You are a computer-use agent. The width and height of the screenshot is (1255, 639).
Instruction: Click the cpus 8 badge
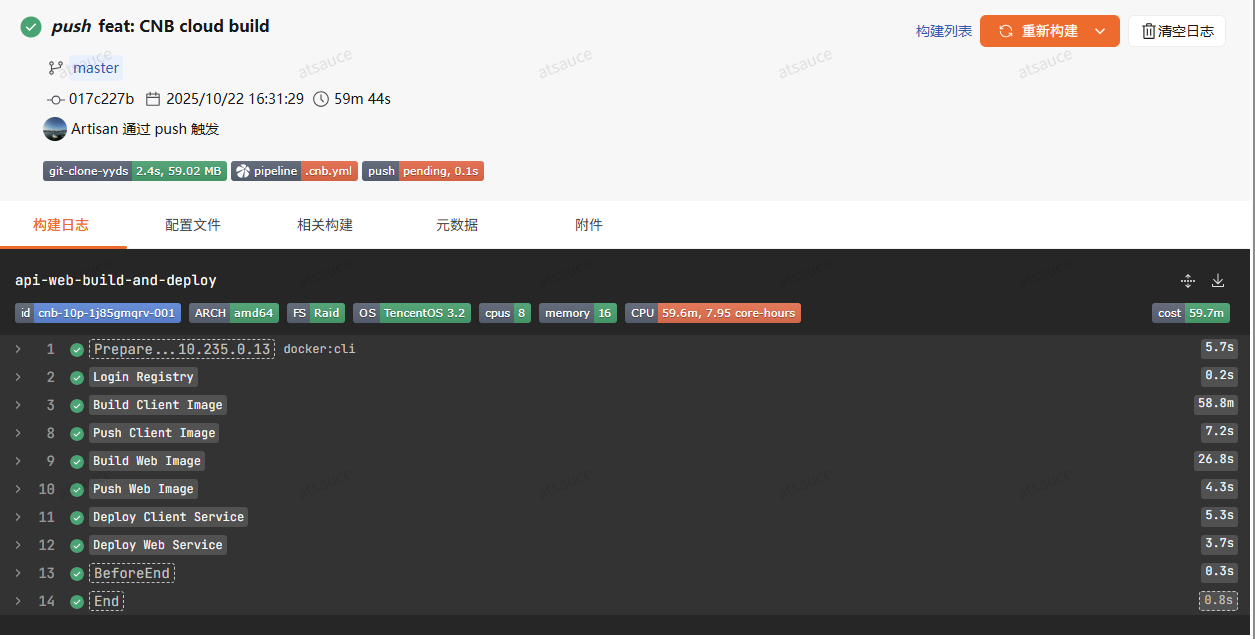coord(505,313)
